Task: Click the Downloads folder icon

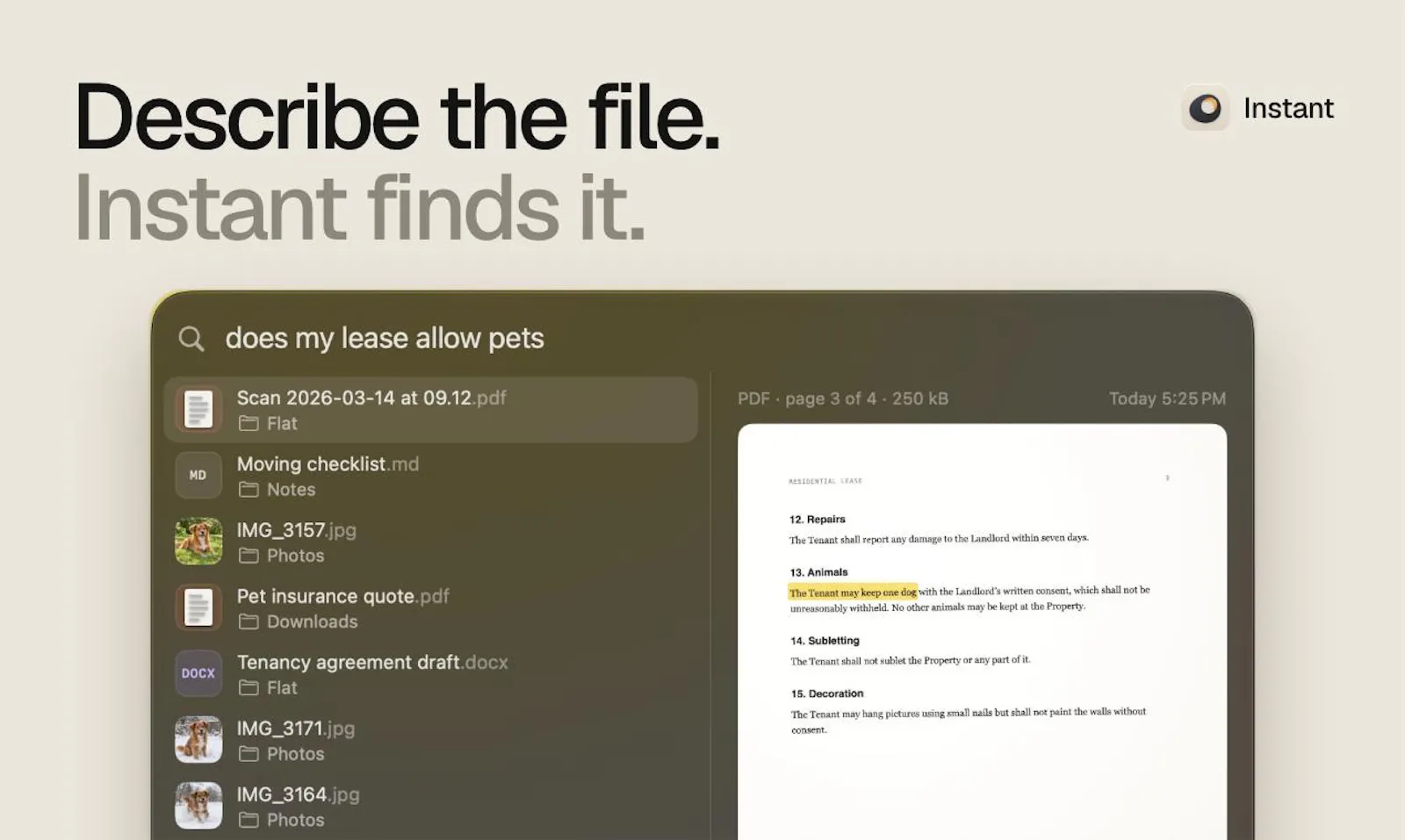Action: pyautogui.click(x=249, y=621)
